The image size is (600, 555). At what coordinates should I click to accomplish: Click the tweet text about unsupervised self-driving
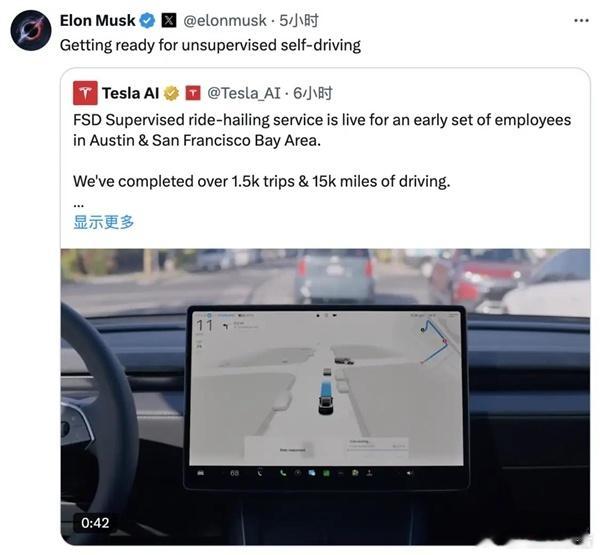(x=210, y=45)
